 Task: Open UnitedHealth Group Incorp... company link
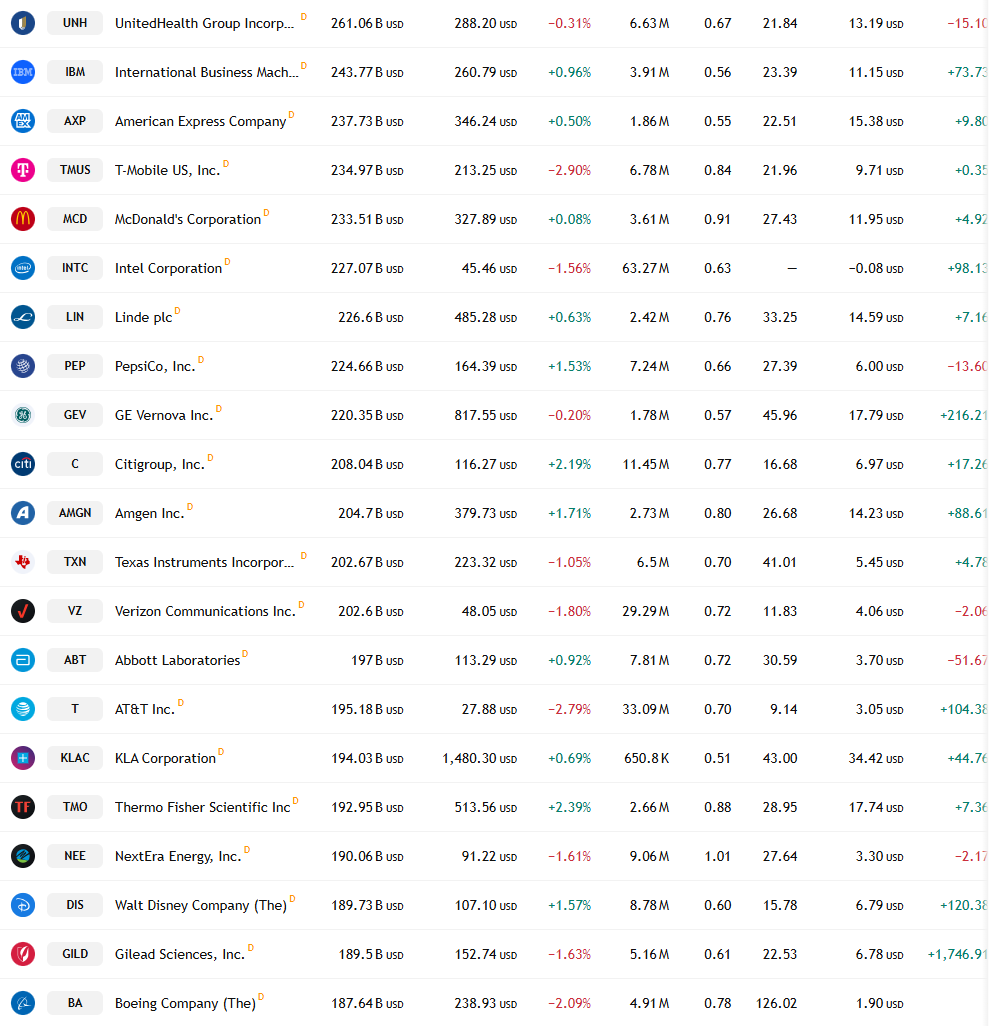204,24
